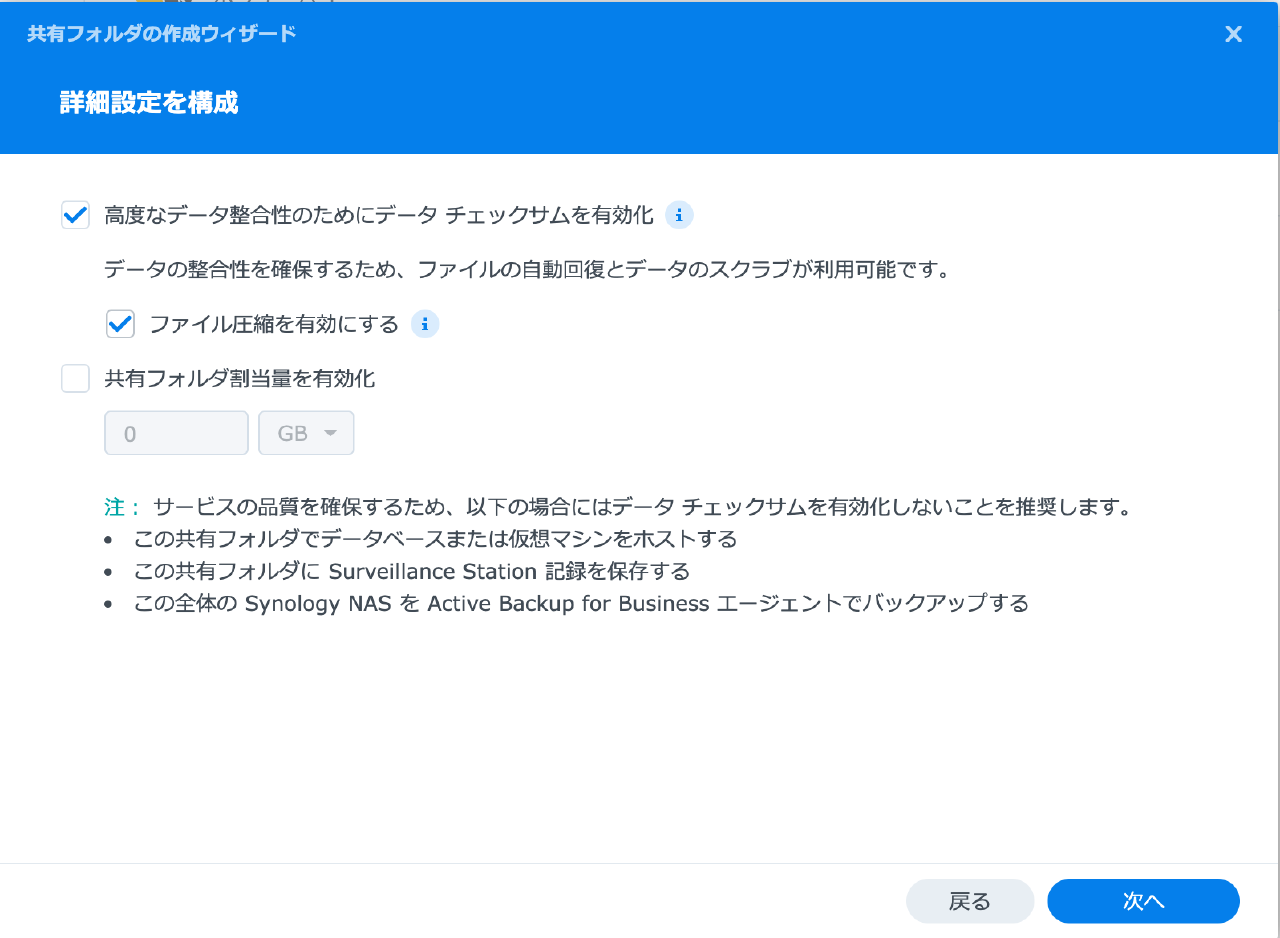Image resolution: width=1280 pixels, height=938 pixels.
Task: Click the Active Backup for Business bullet line
Action: point(581,604)
